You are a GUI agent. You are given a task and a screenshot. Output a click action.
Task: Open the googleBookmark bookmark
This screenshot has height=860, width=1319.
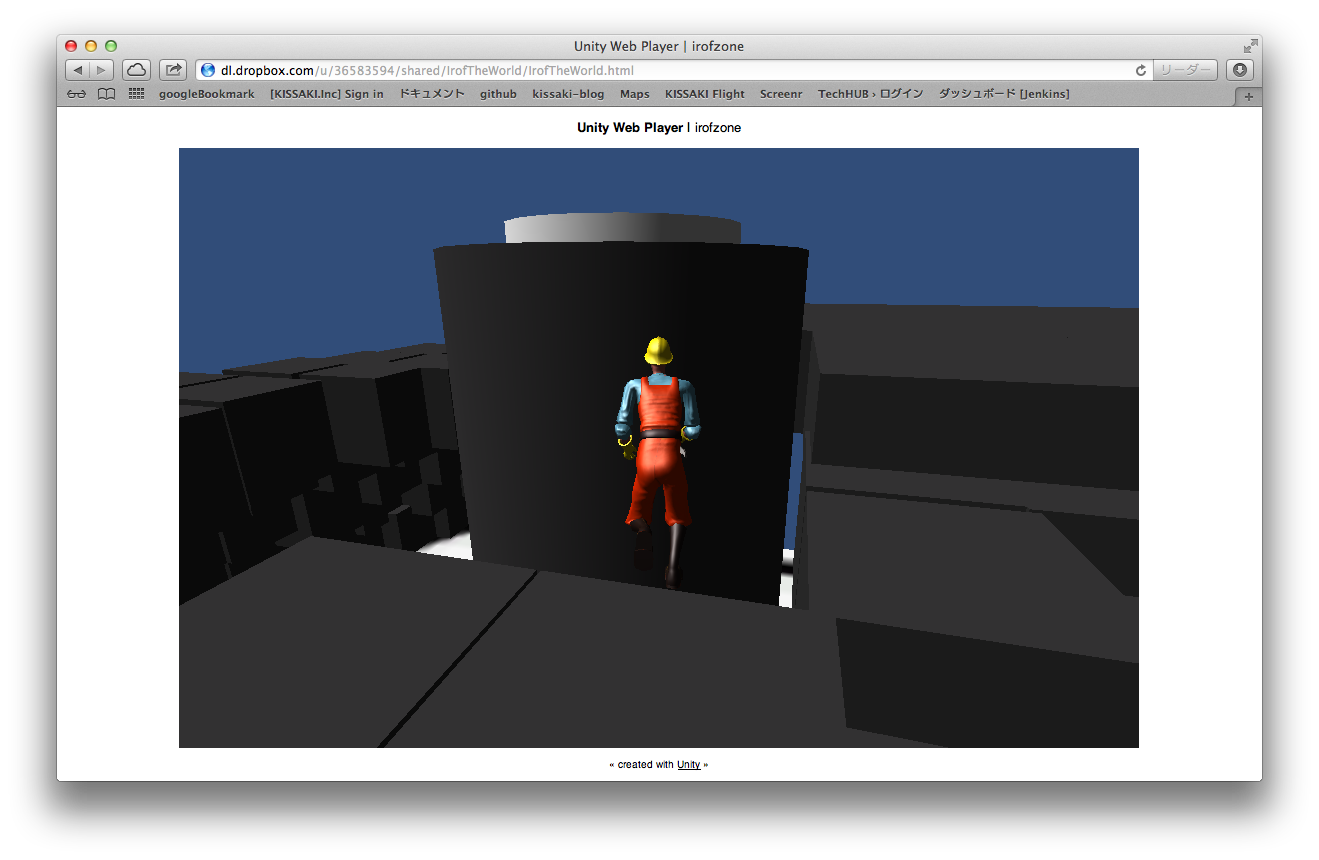[207, 94]
